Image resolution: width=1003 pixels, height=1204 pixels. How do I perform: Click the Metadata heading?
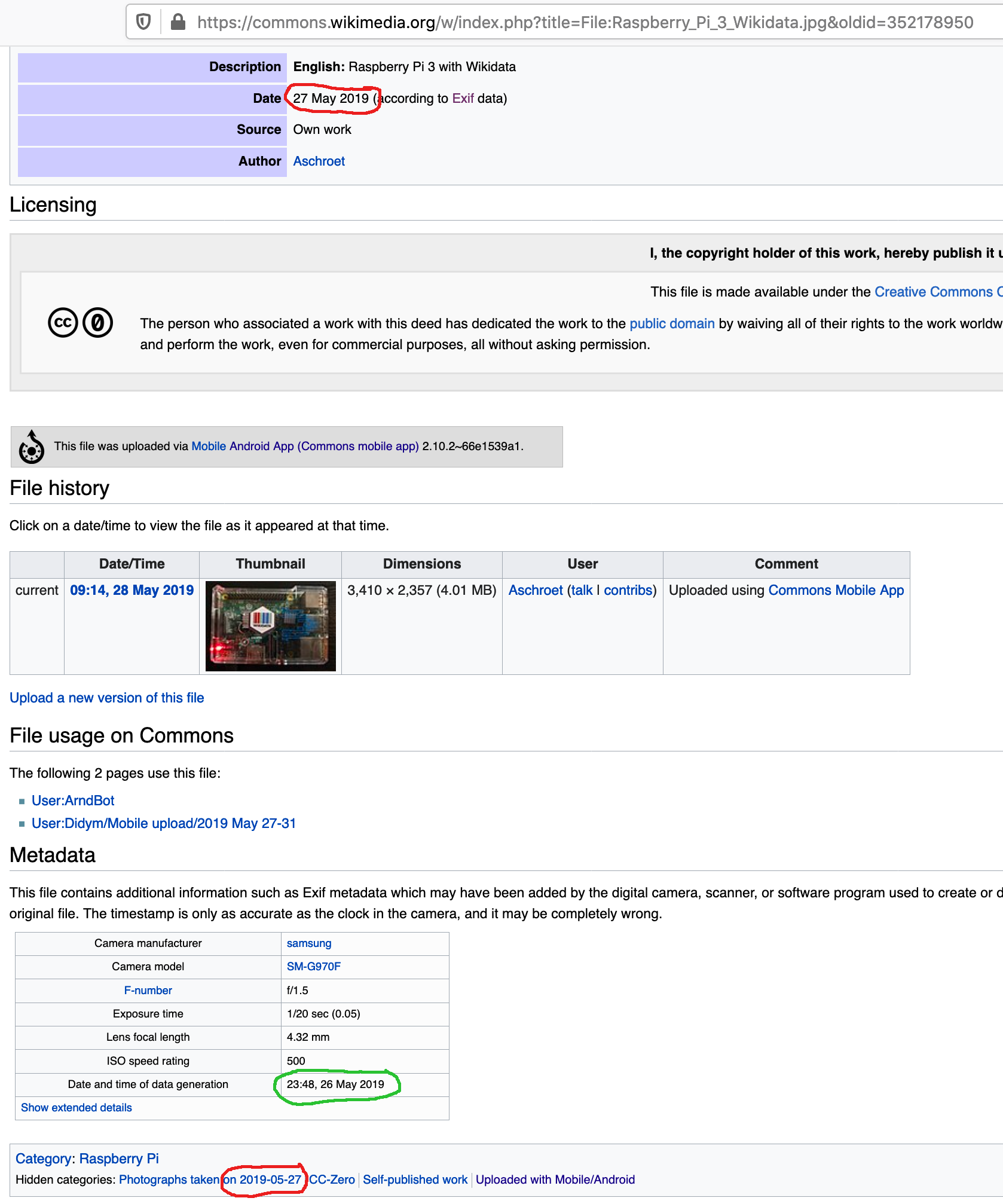pyautogui.click(x=53, y=855)
